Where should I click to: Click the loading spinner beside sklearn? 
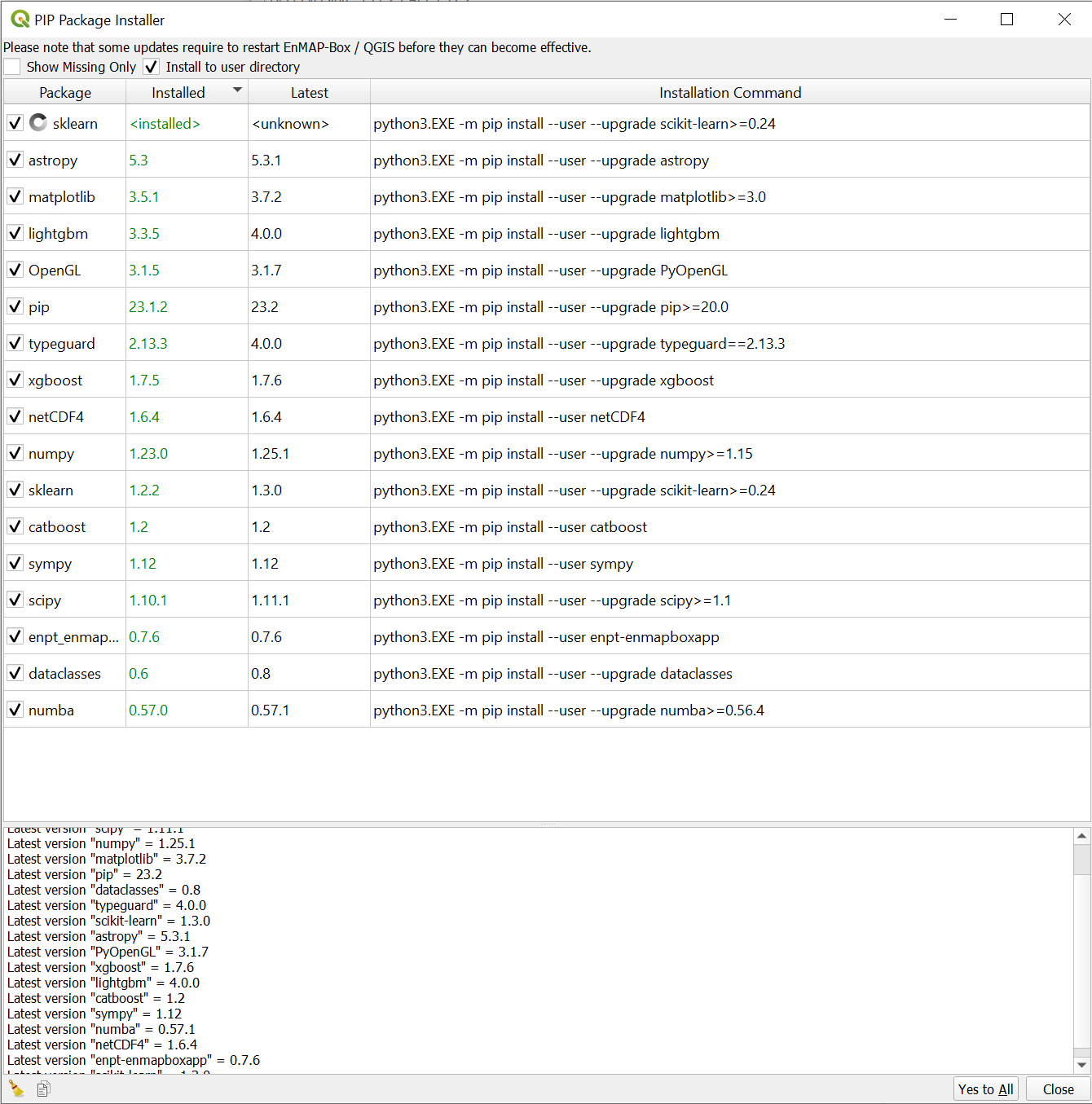click(38, 122)
